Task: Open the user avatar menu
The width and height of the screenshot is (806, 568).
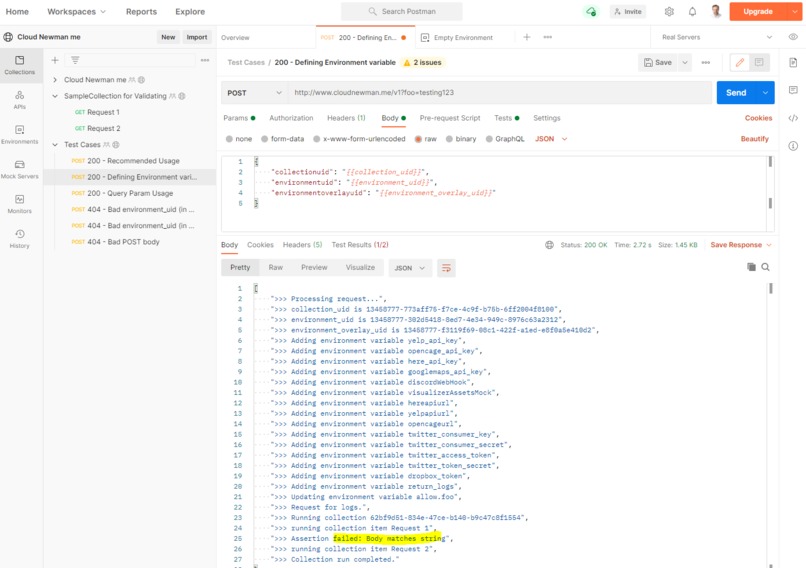Action: coord(716,11)
